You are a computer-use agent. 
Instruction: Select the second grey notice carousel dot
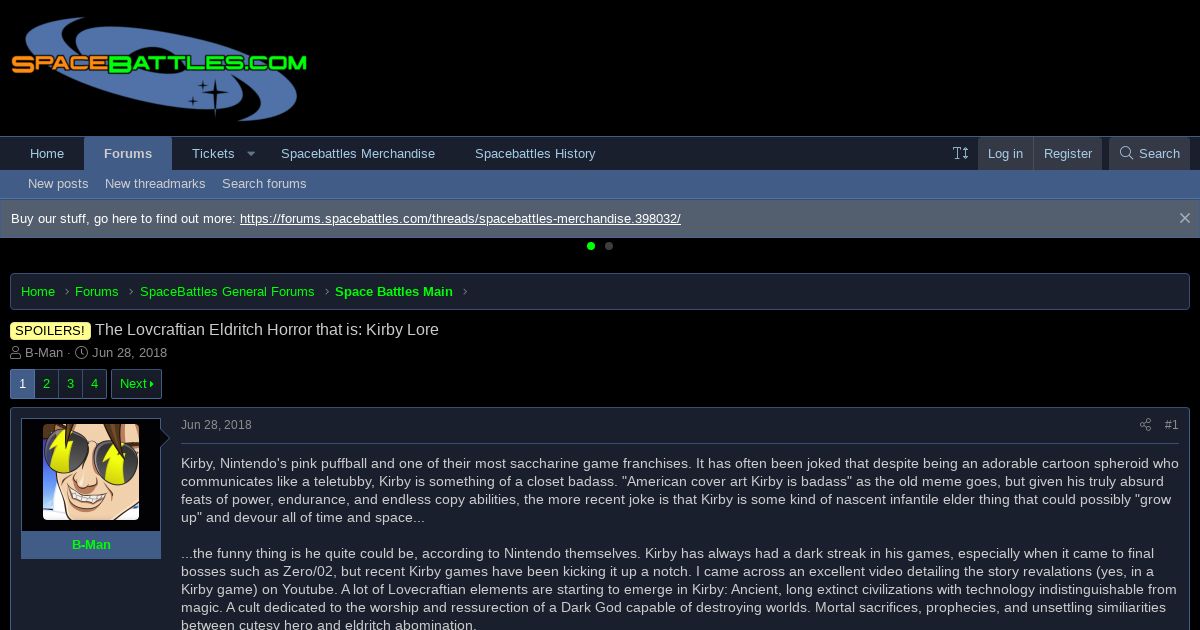[609, 246]
